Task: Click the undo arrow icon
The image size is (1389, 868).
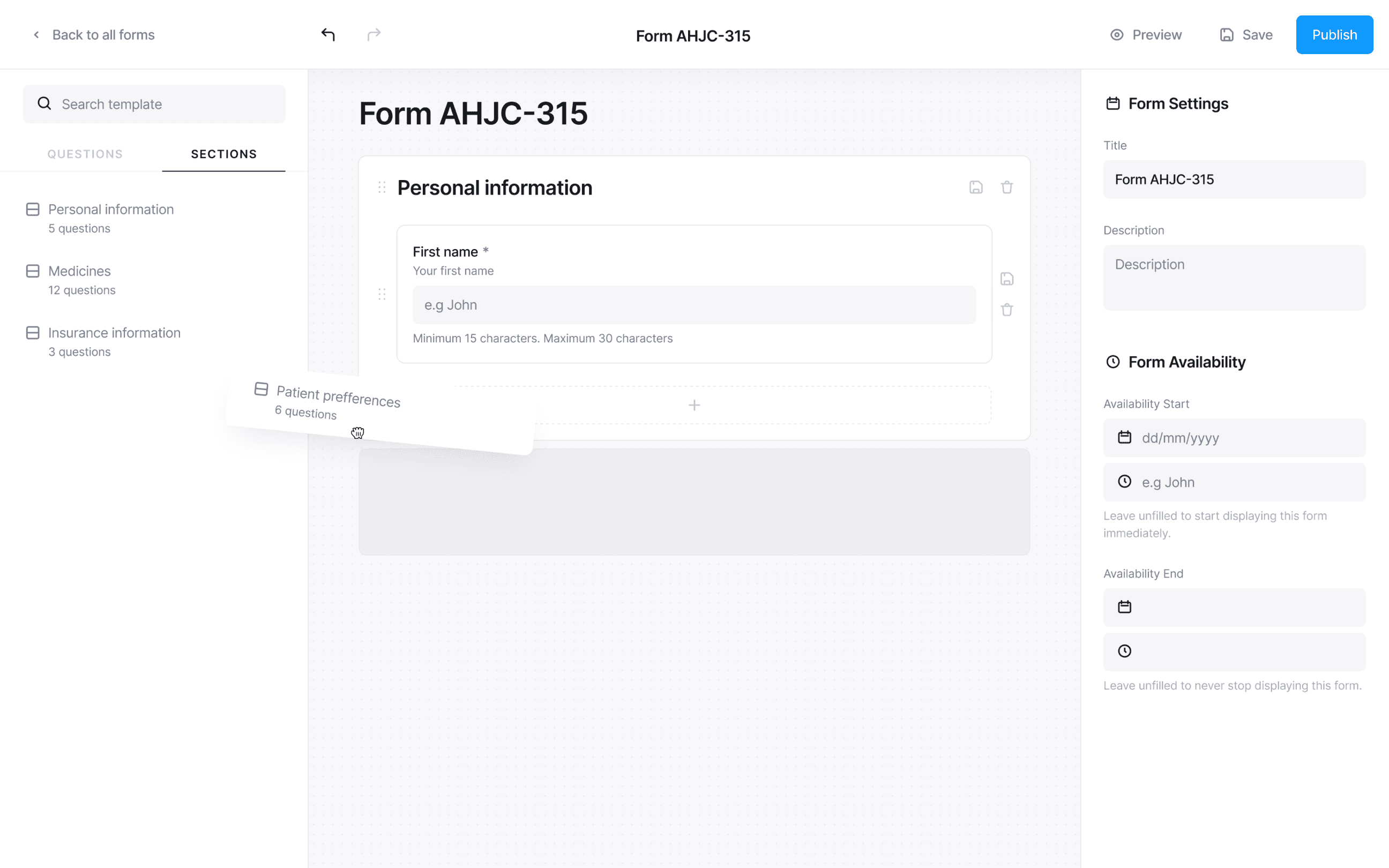Action: (328, 35)
